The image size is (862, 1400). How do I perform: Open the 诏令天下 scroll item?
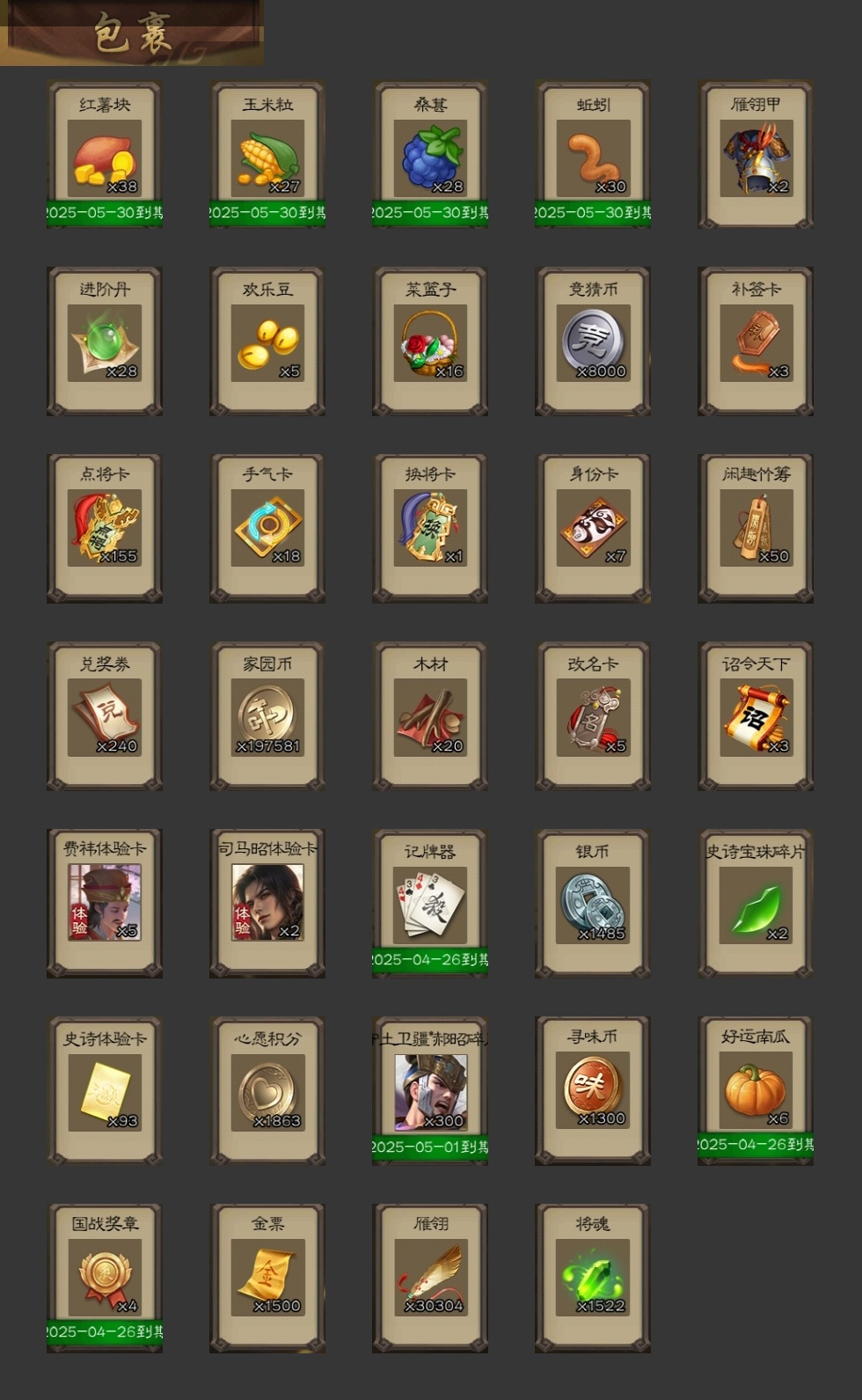click(x=756, y=716)
